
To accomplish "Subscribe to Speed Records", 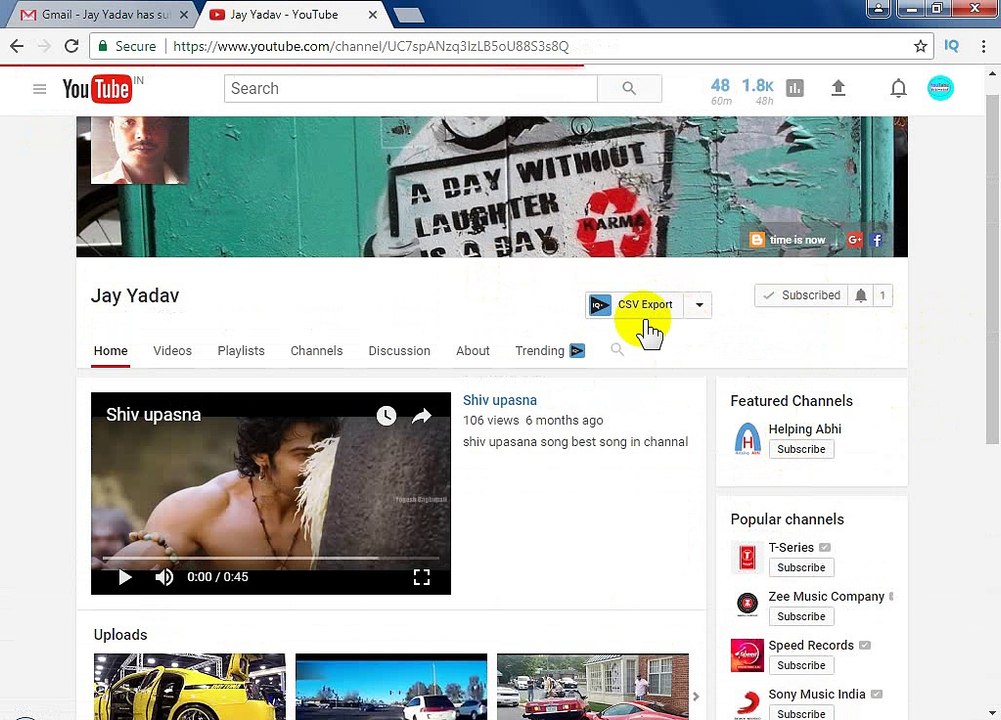I will (801, 665).
